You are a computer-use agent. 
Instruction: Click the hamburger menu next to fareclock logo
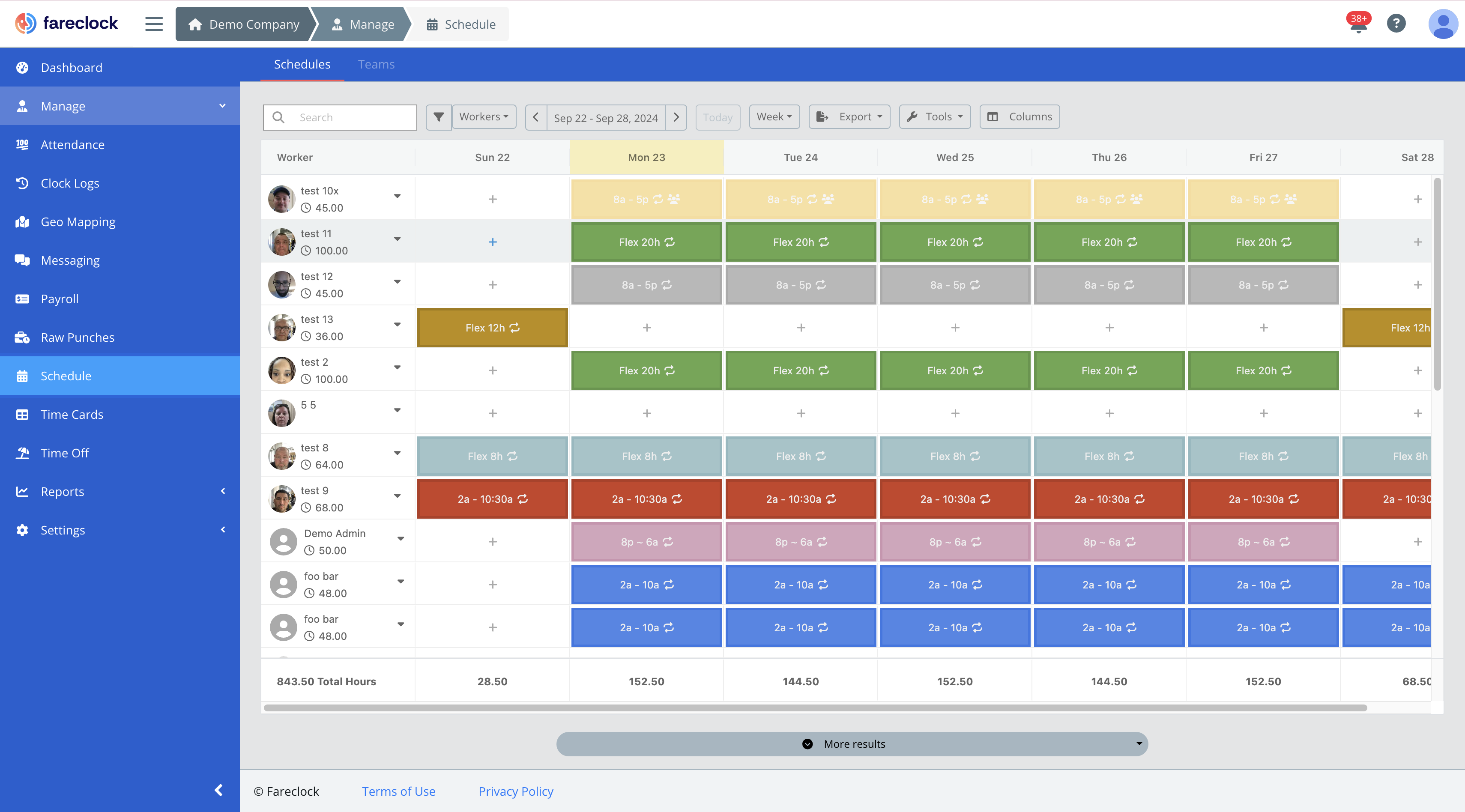coord(153,24)
